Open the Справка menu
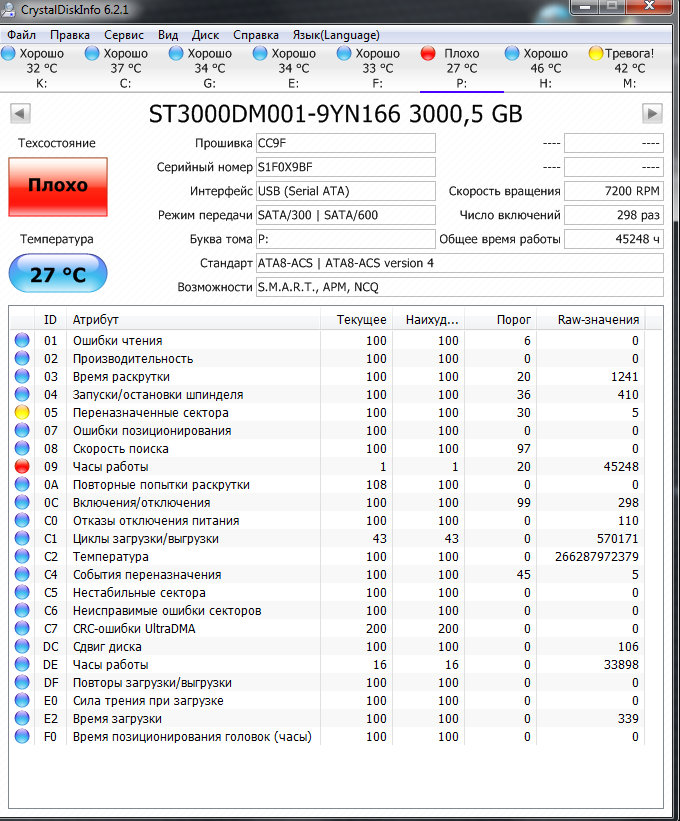This screenshot has width=680, height=821. click(x=255, y=35)
